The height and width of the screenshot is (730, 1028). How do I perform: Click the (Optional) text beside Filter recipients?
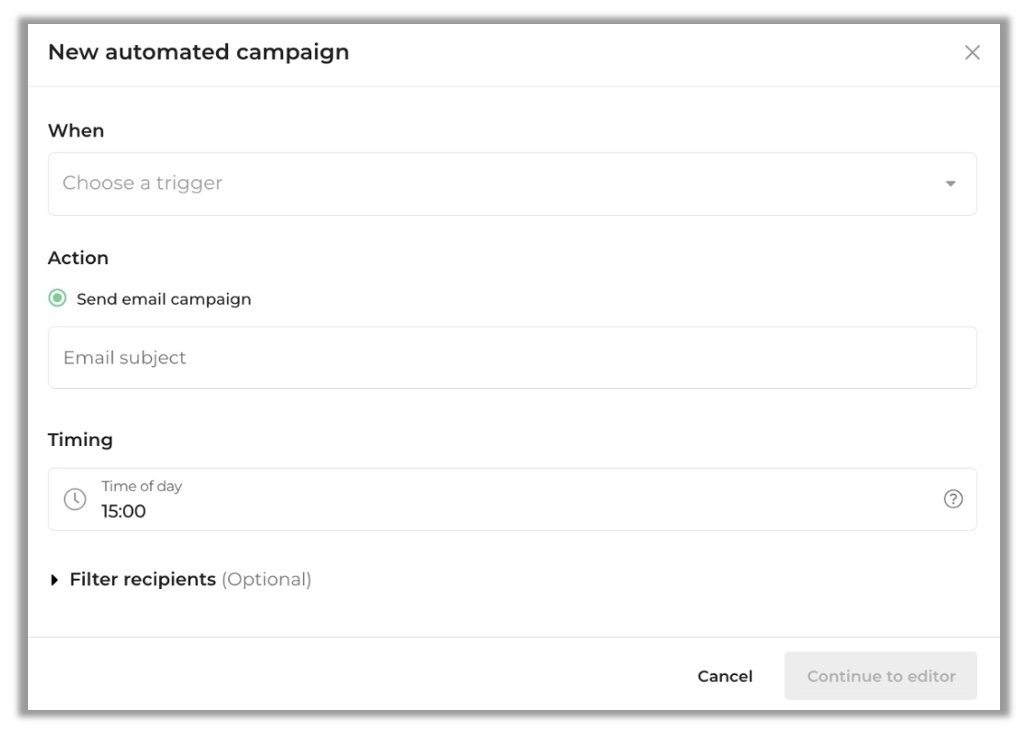266,580
